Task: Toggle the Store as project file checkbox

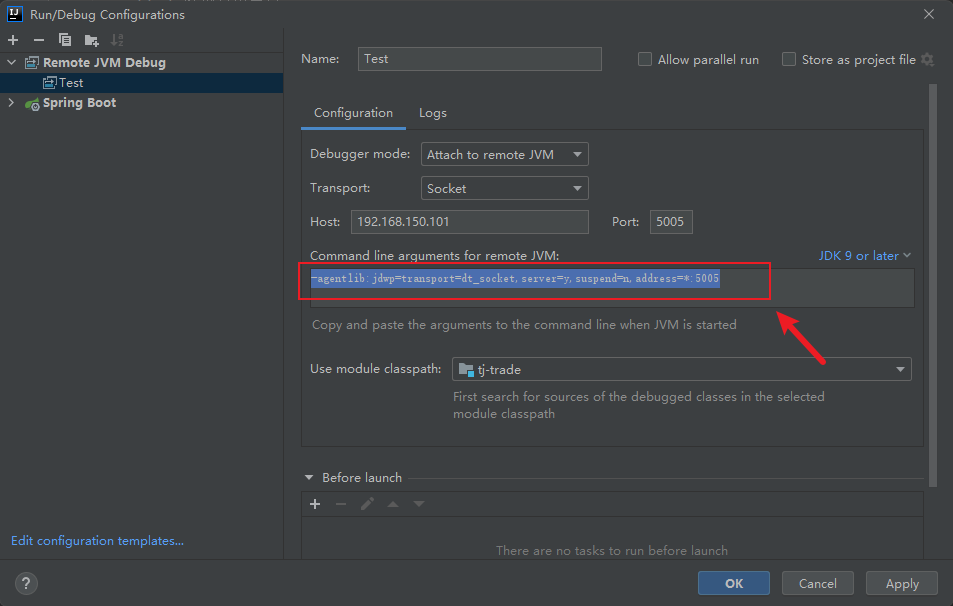Action: (x=789, y=60)
